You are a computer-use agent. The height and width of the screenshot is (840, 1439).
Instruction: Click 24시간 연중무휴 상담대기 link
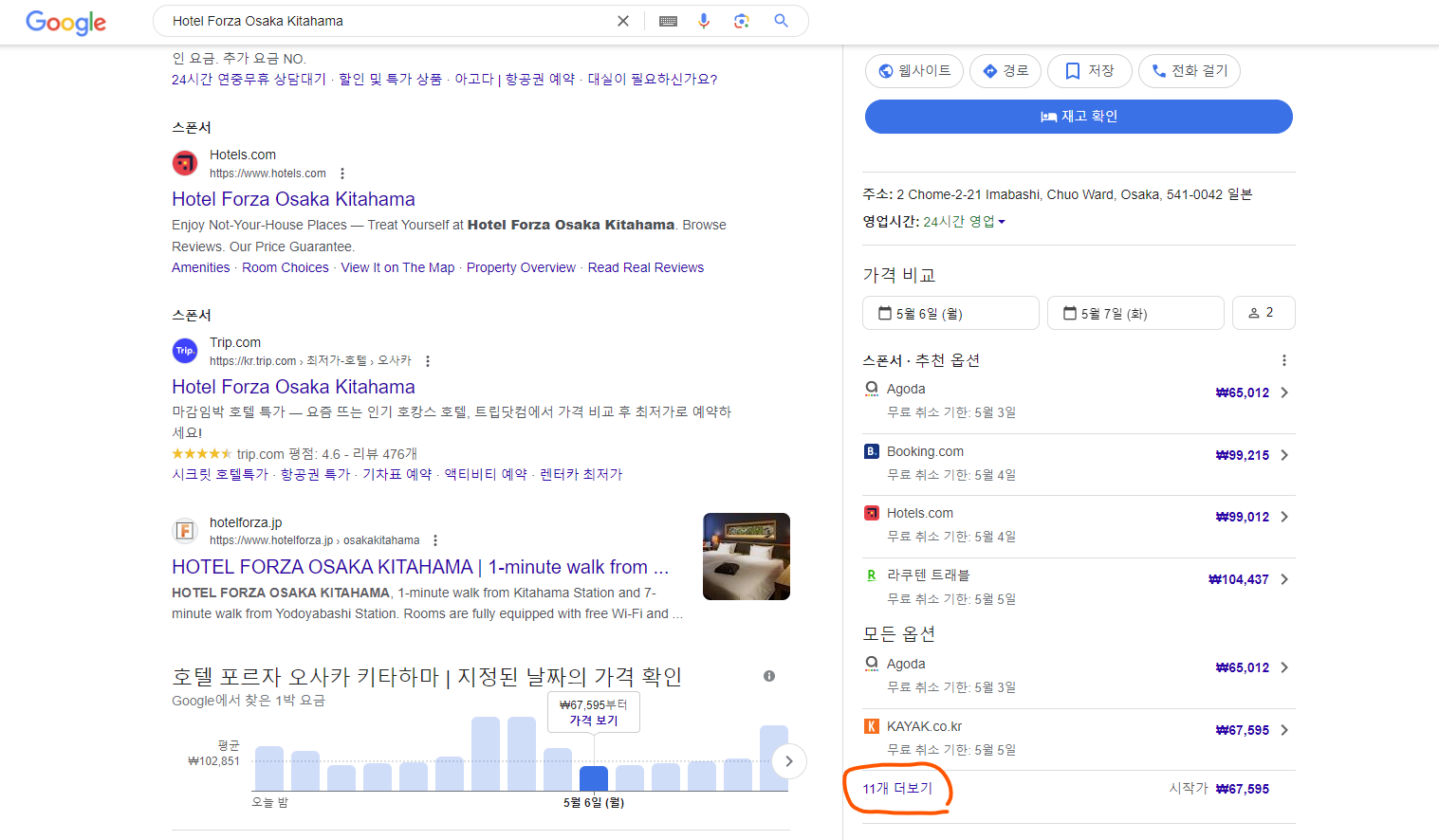coord(249,79)
